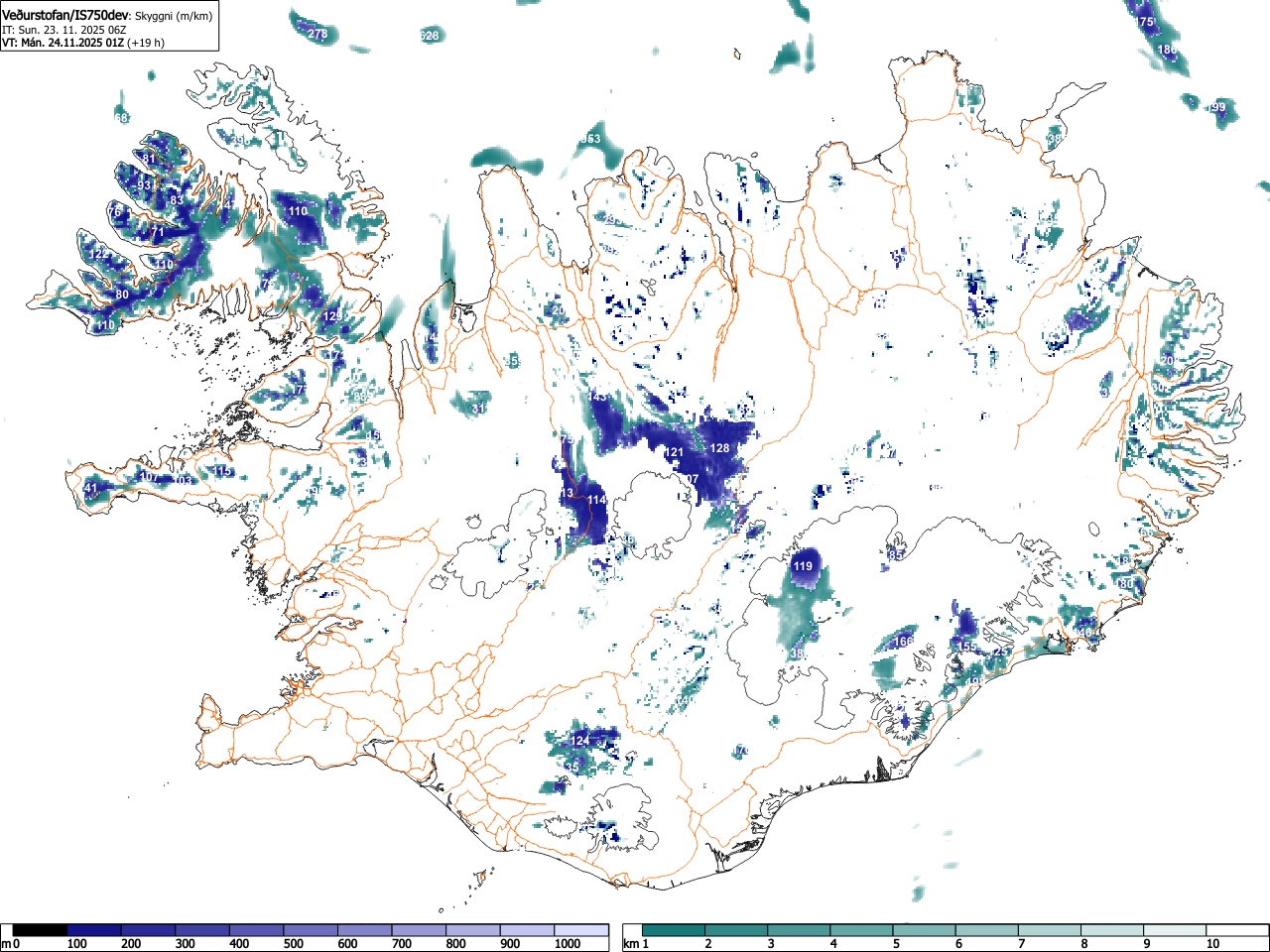Select the 5–6 km legend swatch
This screenshot has width=1270, height=952.
[x=924, y=930]
